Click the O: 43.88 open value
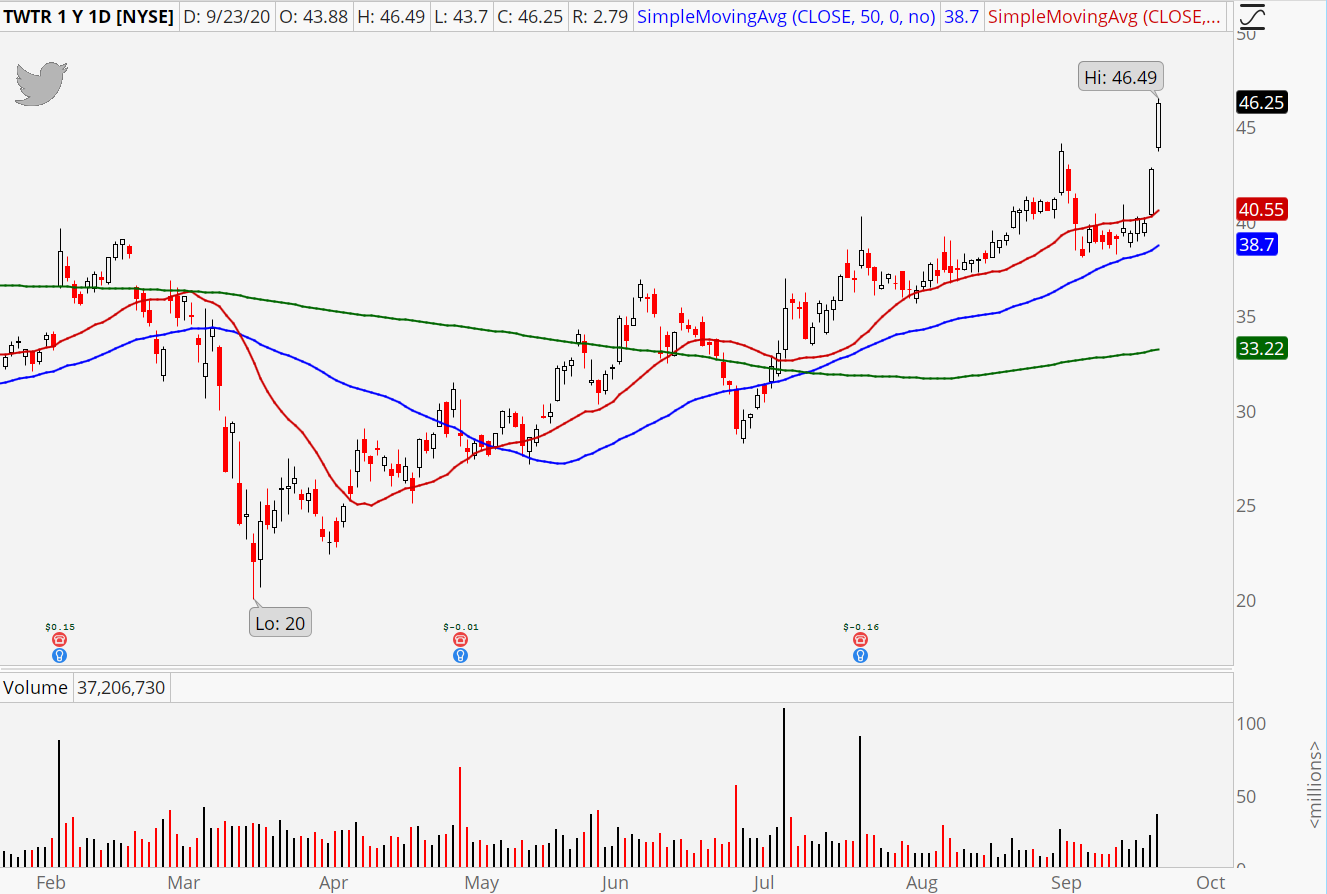The width and height of the screenshot is (1327, 894). pos(315,16)
